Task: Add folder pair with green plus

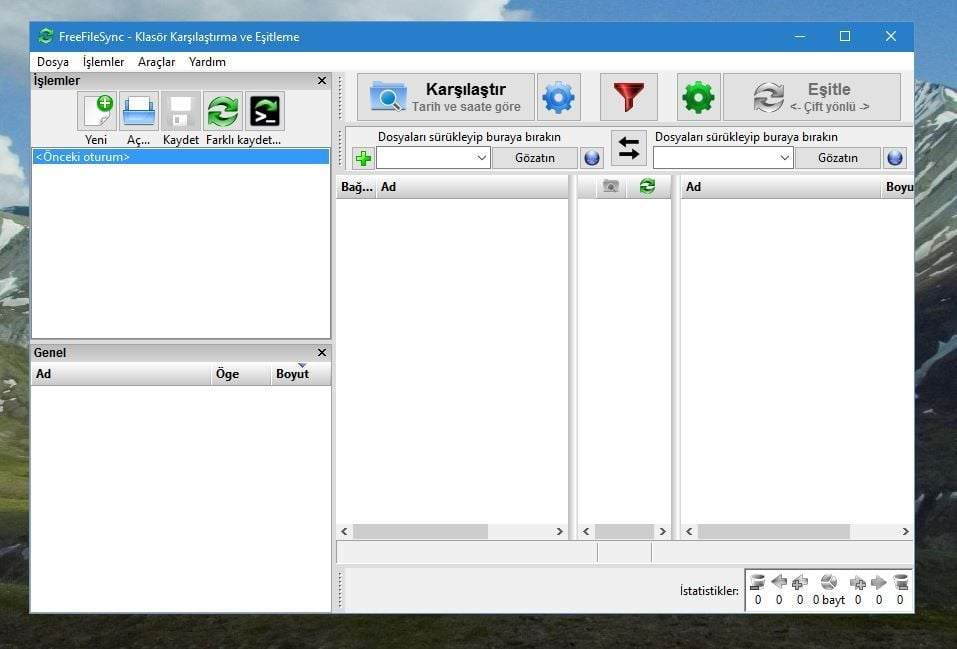Action: [x=363, y=158]
